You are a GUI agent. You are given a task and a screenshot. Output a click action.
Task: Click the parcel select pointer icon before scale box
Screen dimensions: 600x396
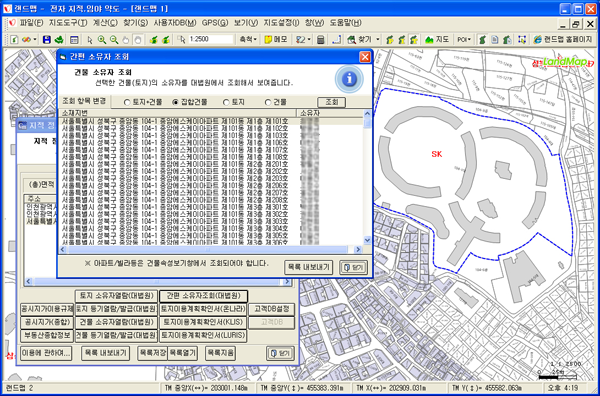click(x=181, y=39)
